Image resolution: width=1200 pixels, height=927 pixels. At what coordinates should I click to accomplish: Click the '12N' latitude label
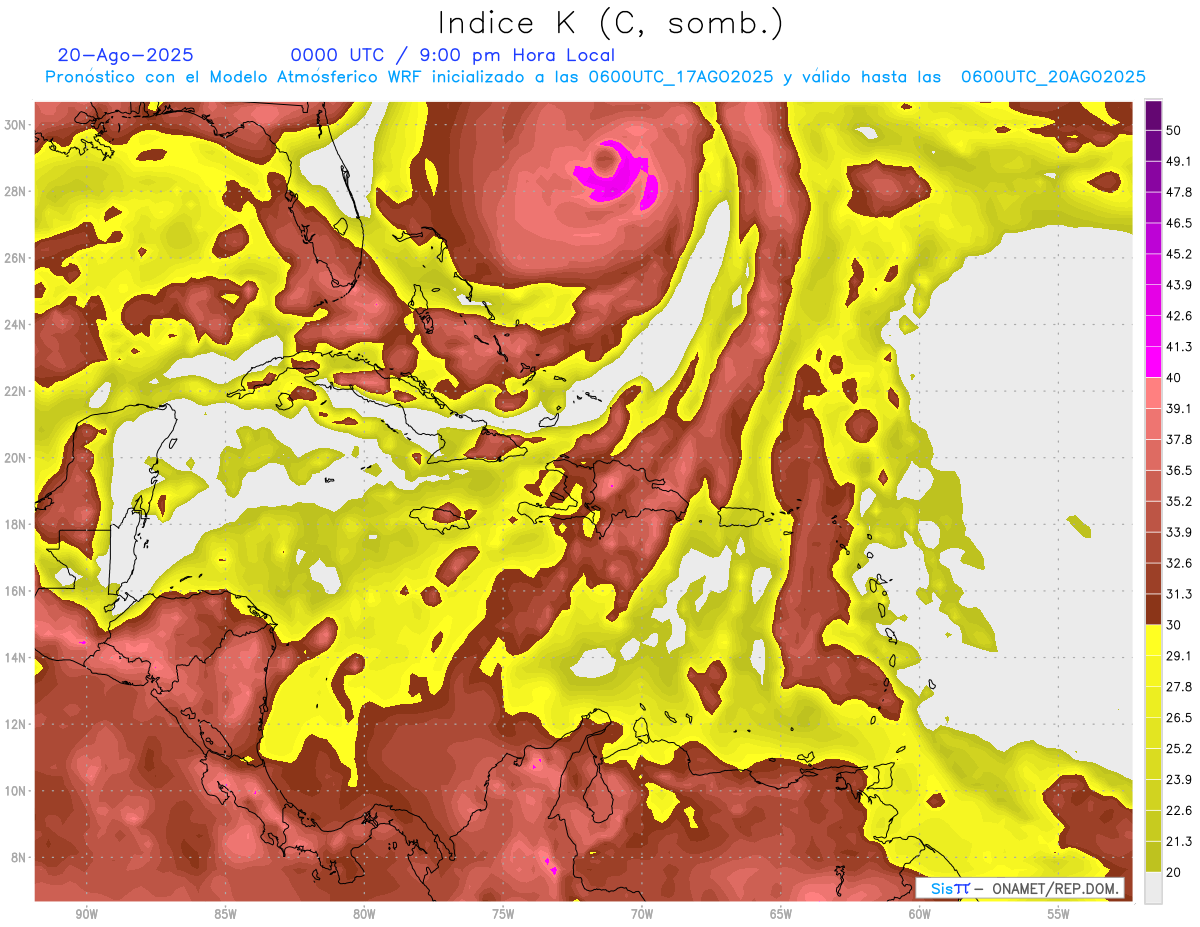click(x=16, y=724)
